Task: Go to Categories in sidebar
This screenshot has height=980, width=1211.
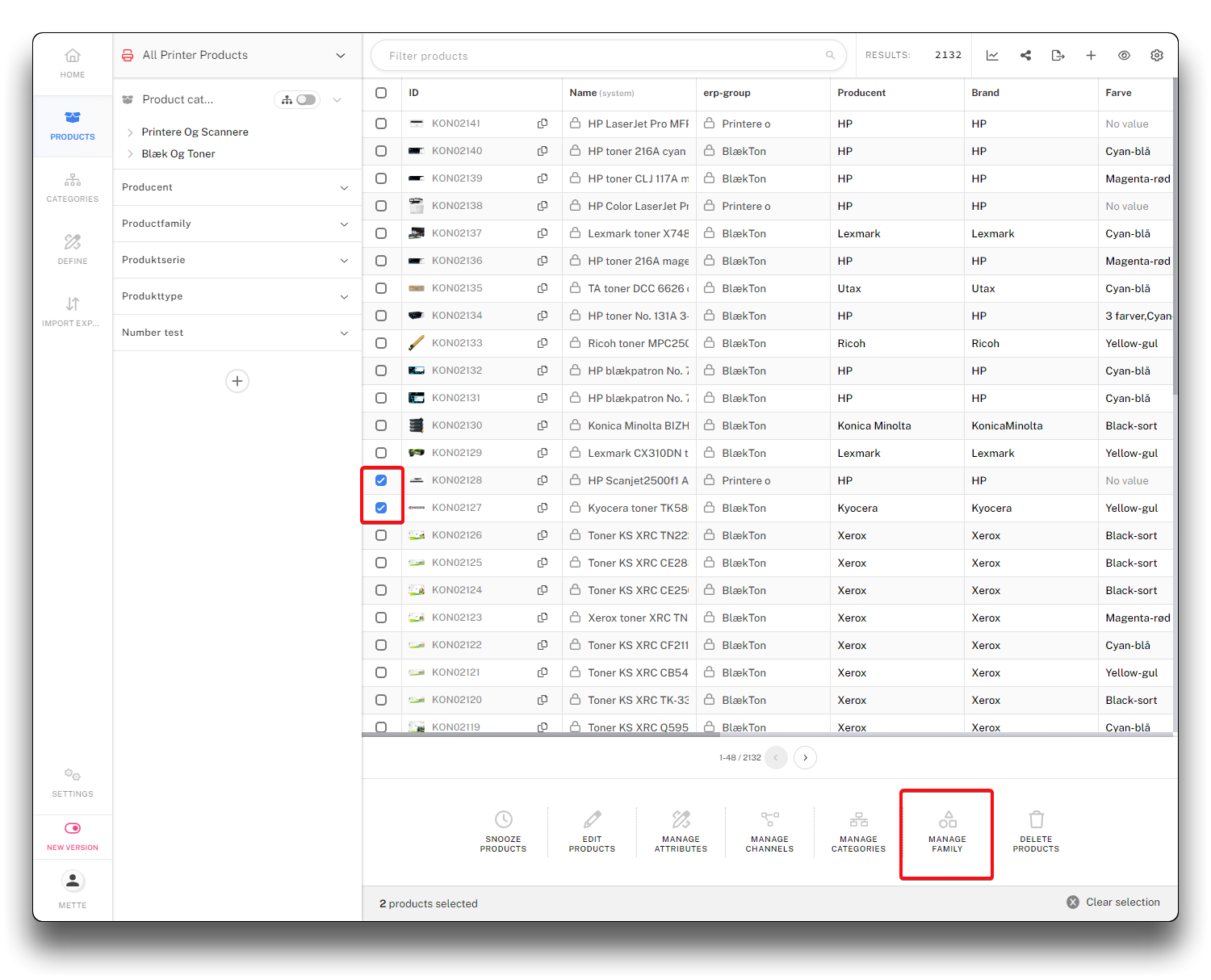Action: [x=73, y=187]
